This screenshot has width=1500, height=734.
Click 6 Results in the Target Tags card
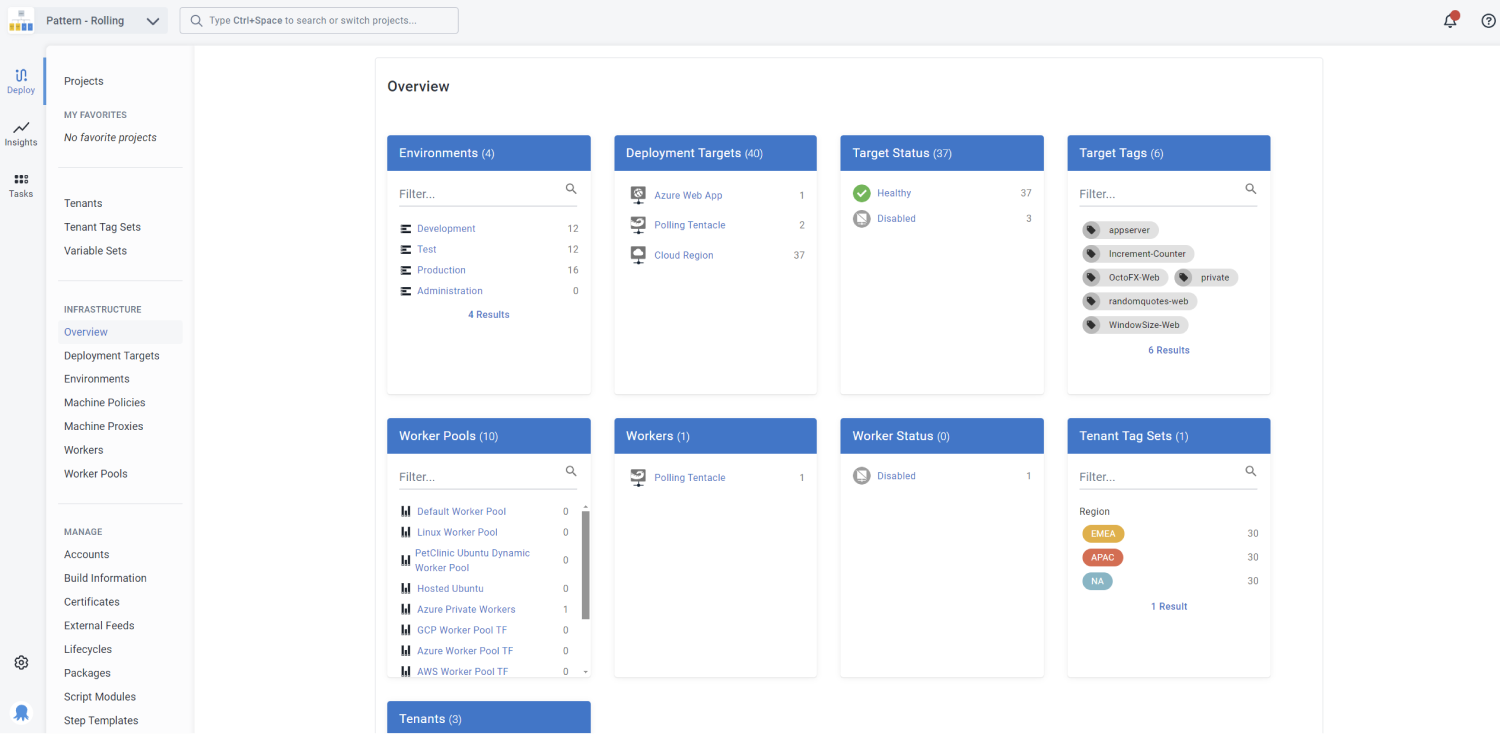[x=1168, y=349]
